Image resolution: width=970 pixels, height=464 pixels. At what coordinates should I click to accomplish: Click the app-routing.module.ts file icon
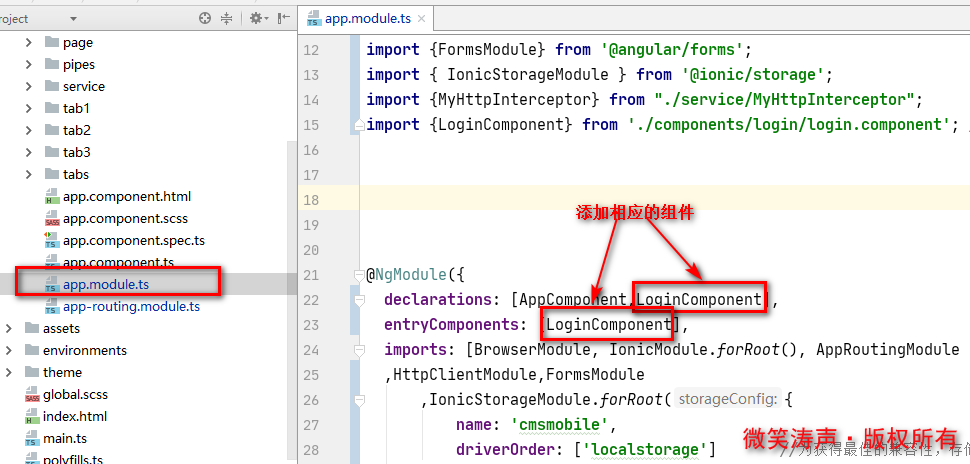(52, 307)
